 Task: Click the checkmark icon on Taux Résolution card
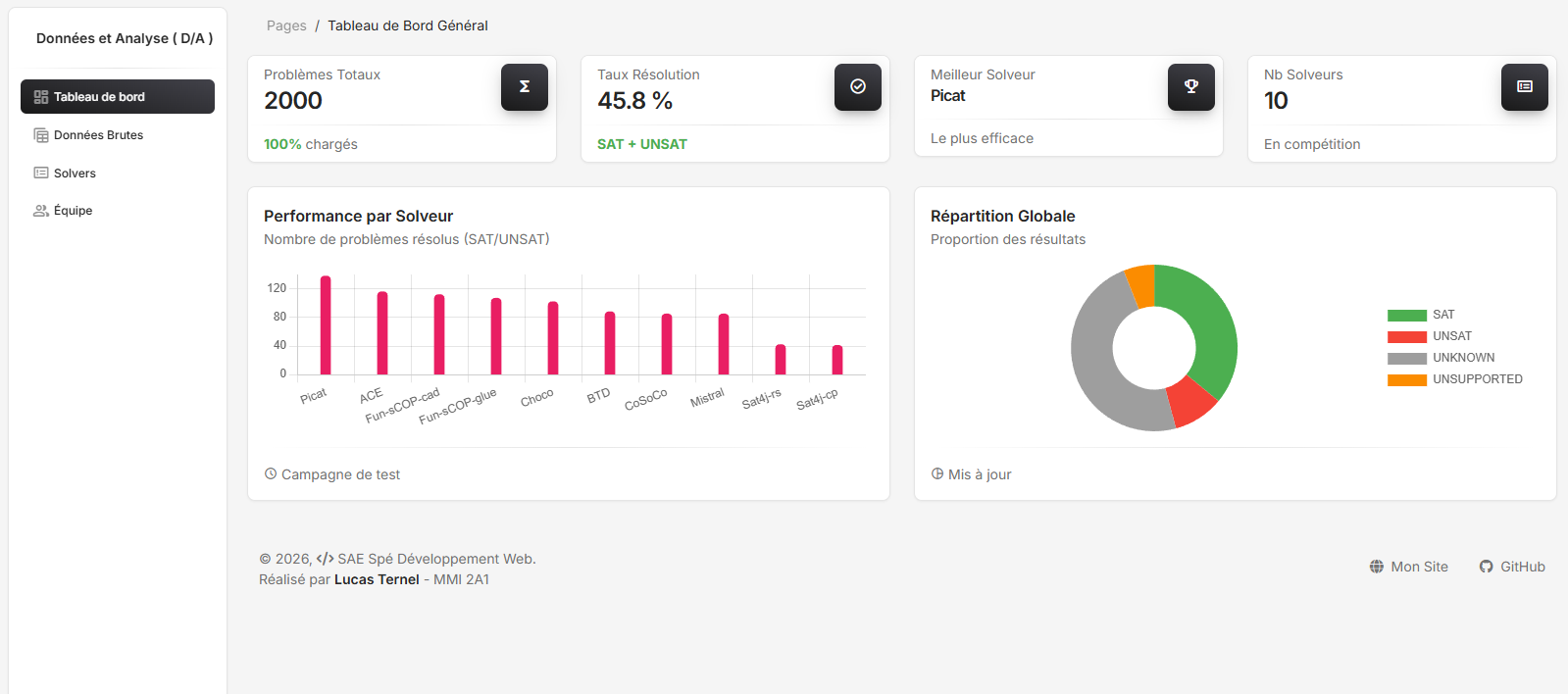[858, 87]
